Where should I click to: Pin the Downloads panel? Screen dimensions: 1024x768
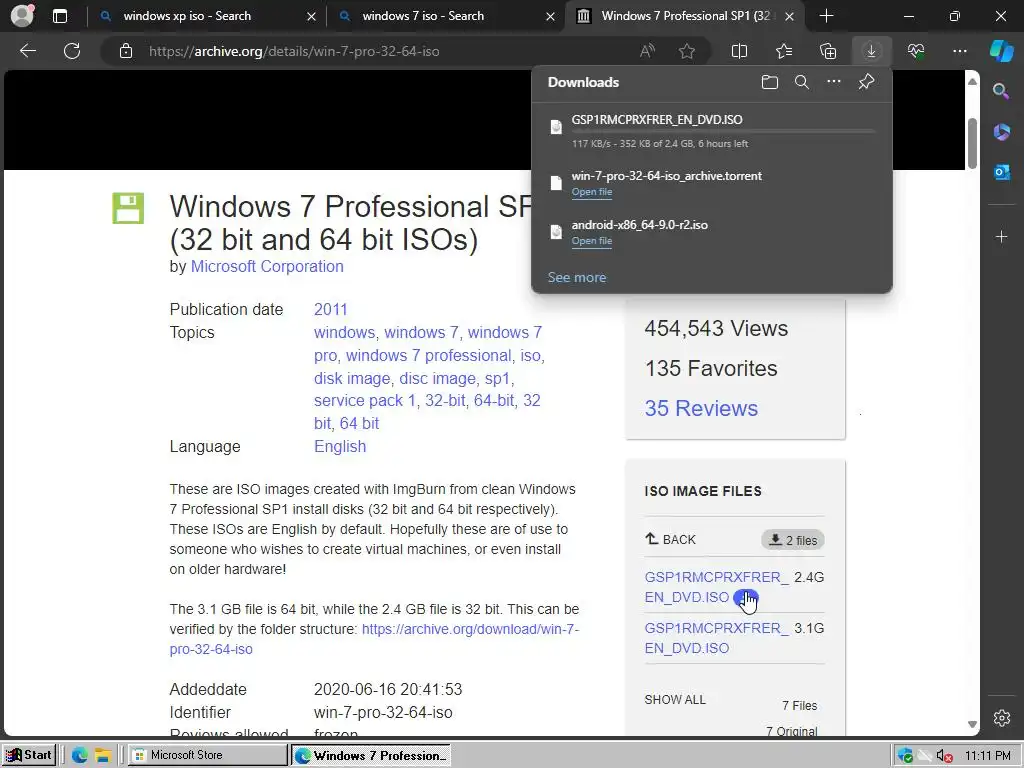867,82
